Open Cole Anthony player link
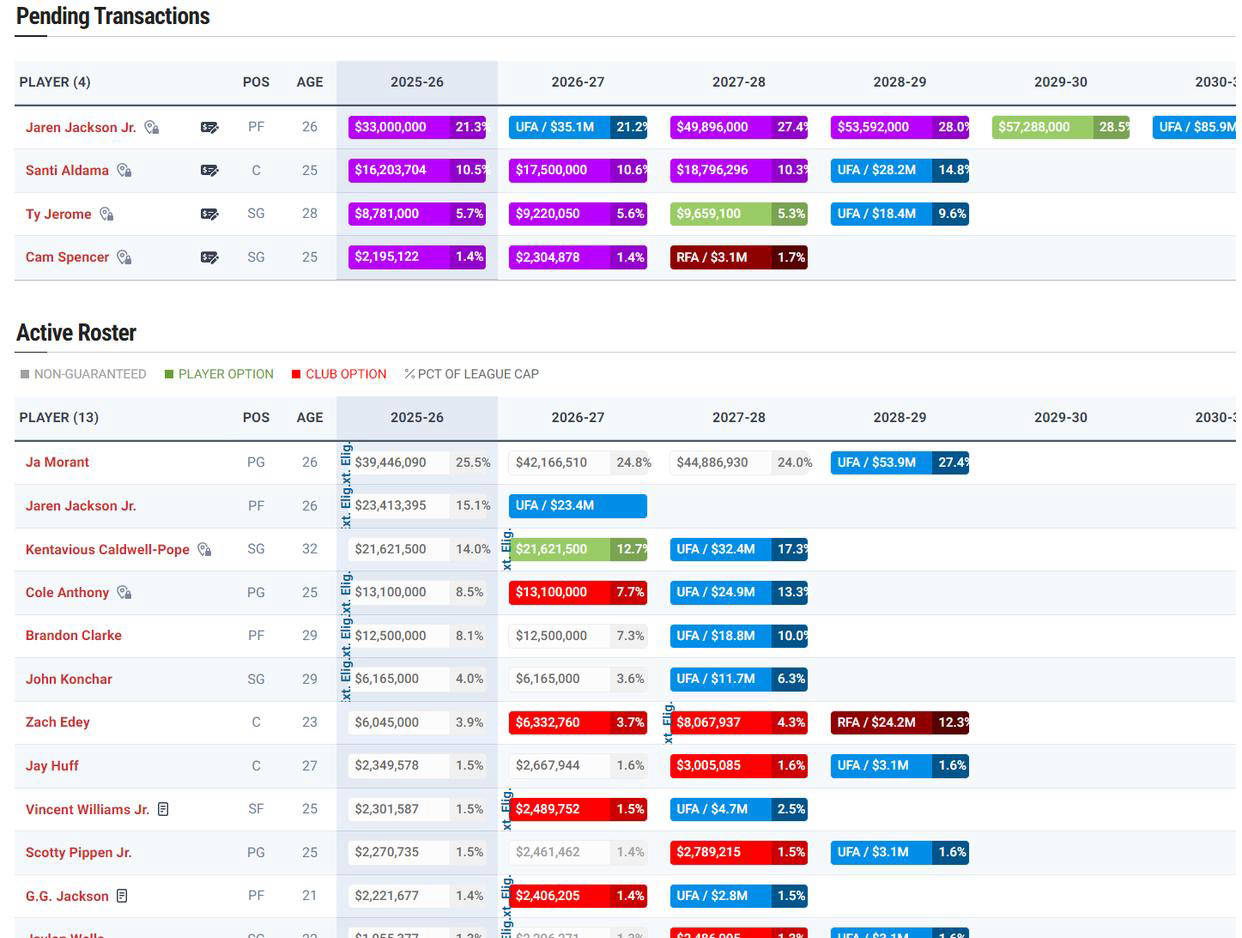The image size is (1242, 938). coord(67,592)
